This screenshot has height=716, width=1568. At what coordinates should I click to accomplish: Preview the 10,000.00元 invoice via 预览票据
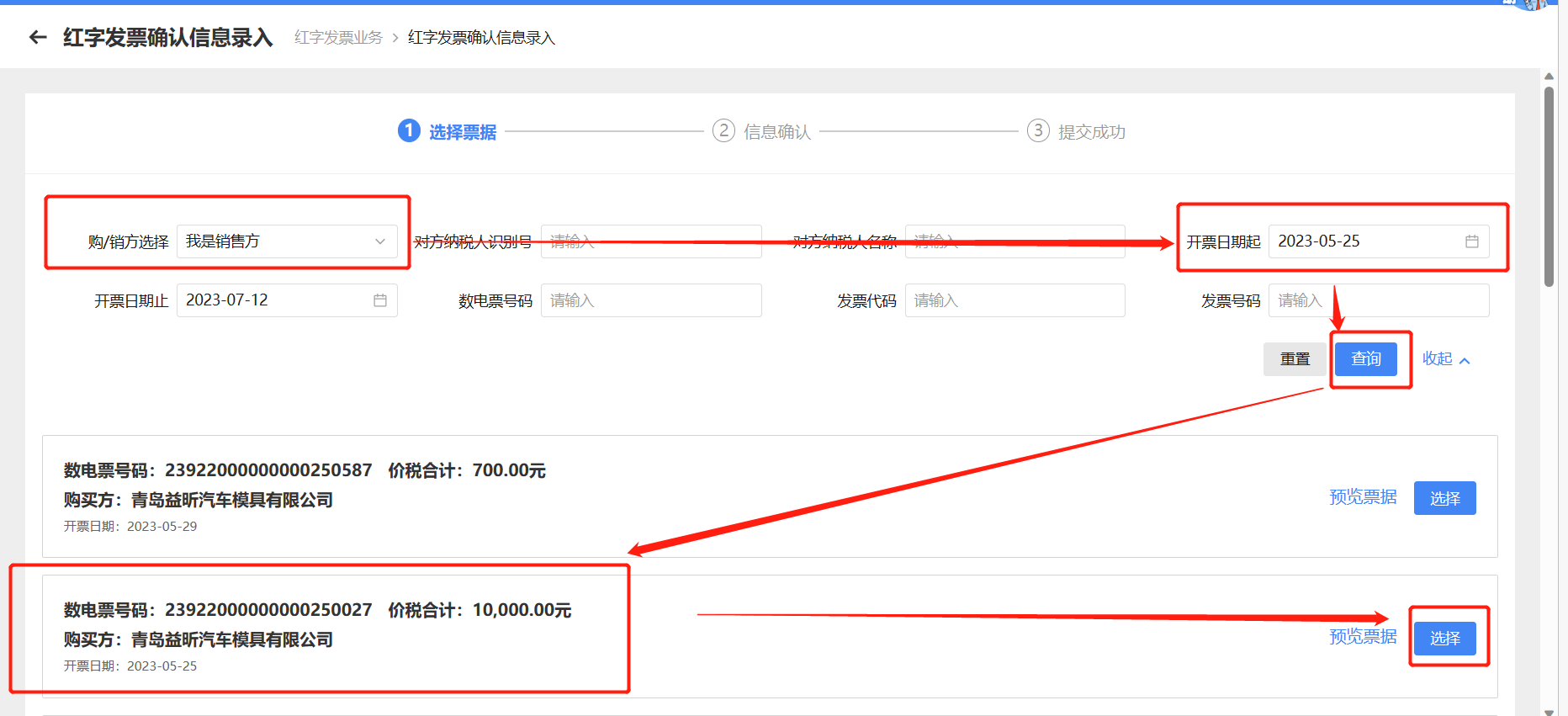(x=1362, y=637)
